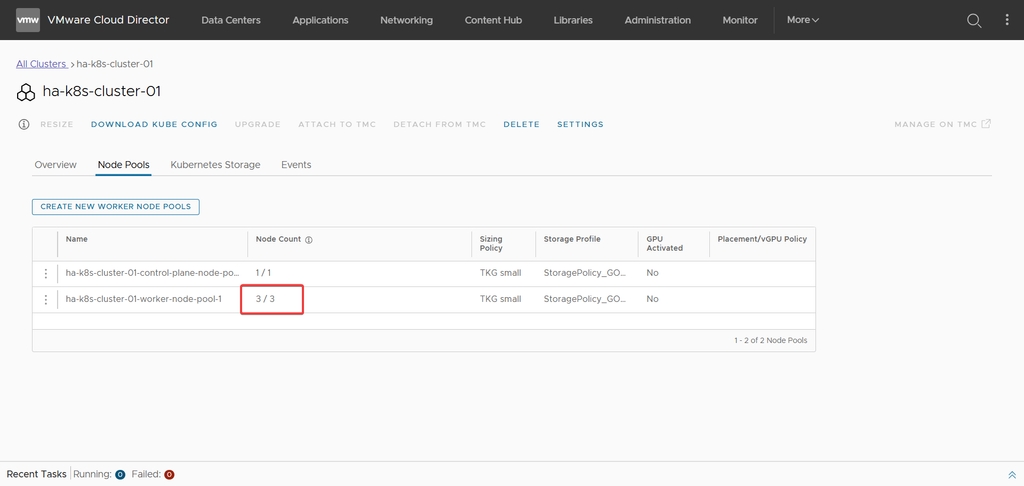The height and width of the screenshot is (486, 1024).
Task: Click the Failed tasks count badge
Action: [x=169, y=475]
